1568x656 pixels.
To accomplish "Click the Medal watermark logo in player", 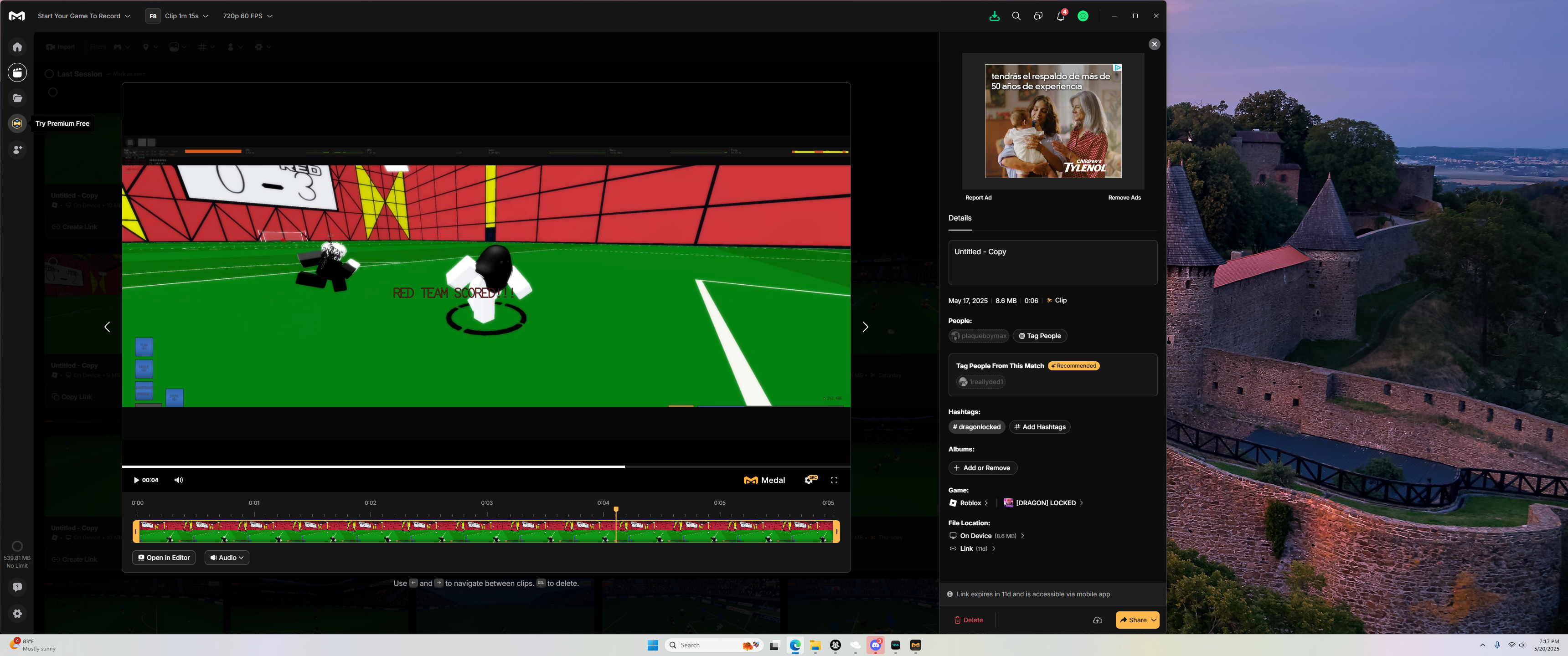I will (764, 480).
